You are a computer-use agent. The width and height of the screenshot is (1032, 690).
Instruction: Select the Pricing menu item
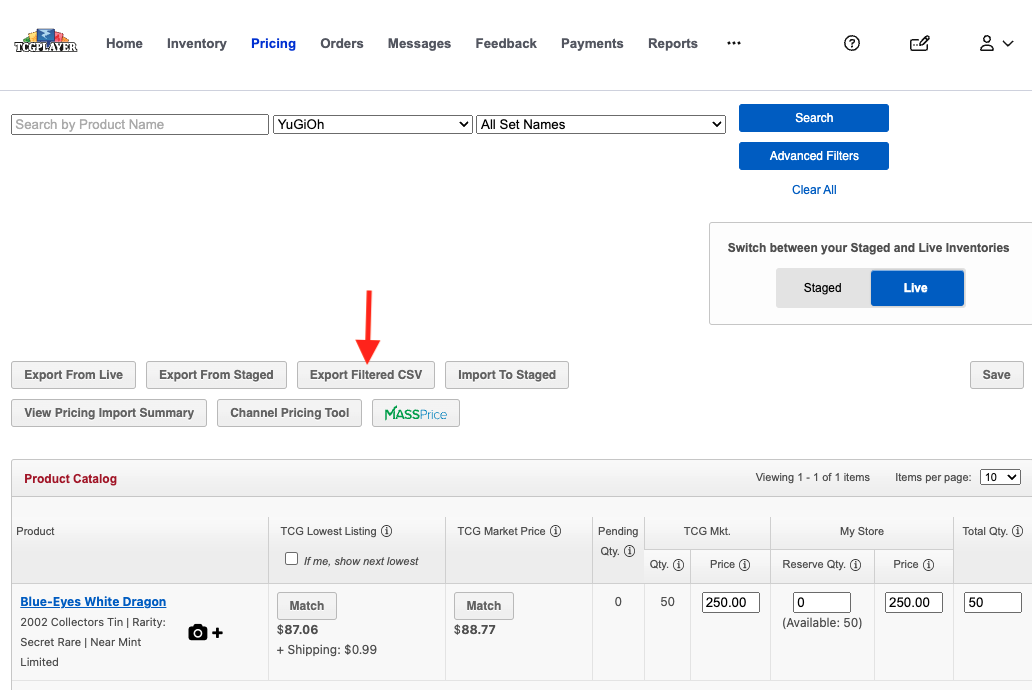tap(274, 43)
